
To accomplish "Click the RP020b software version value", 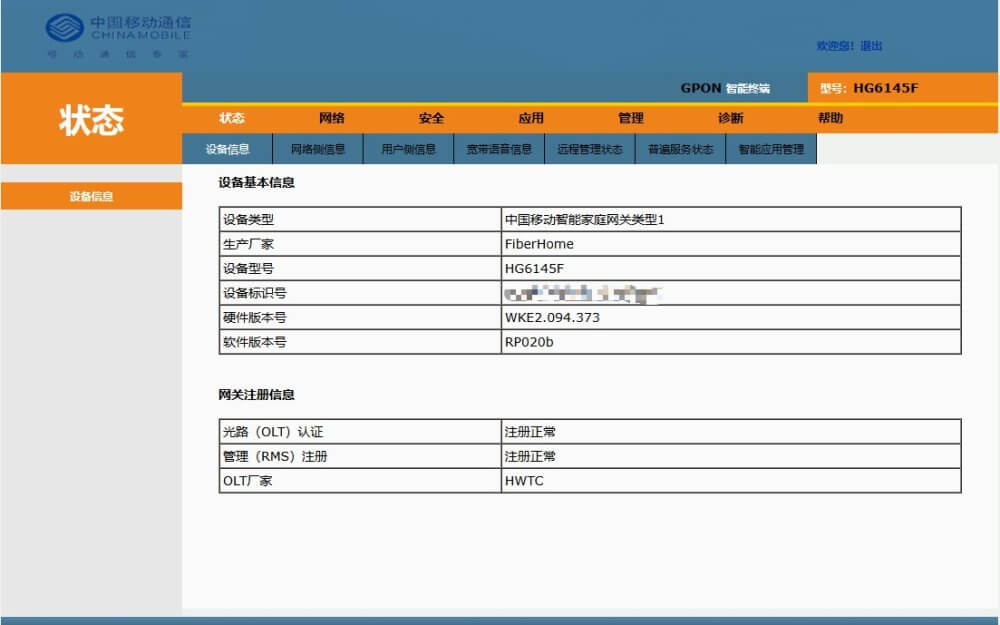I will coord(529,342).
